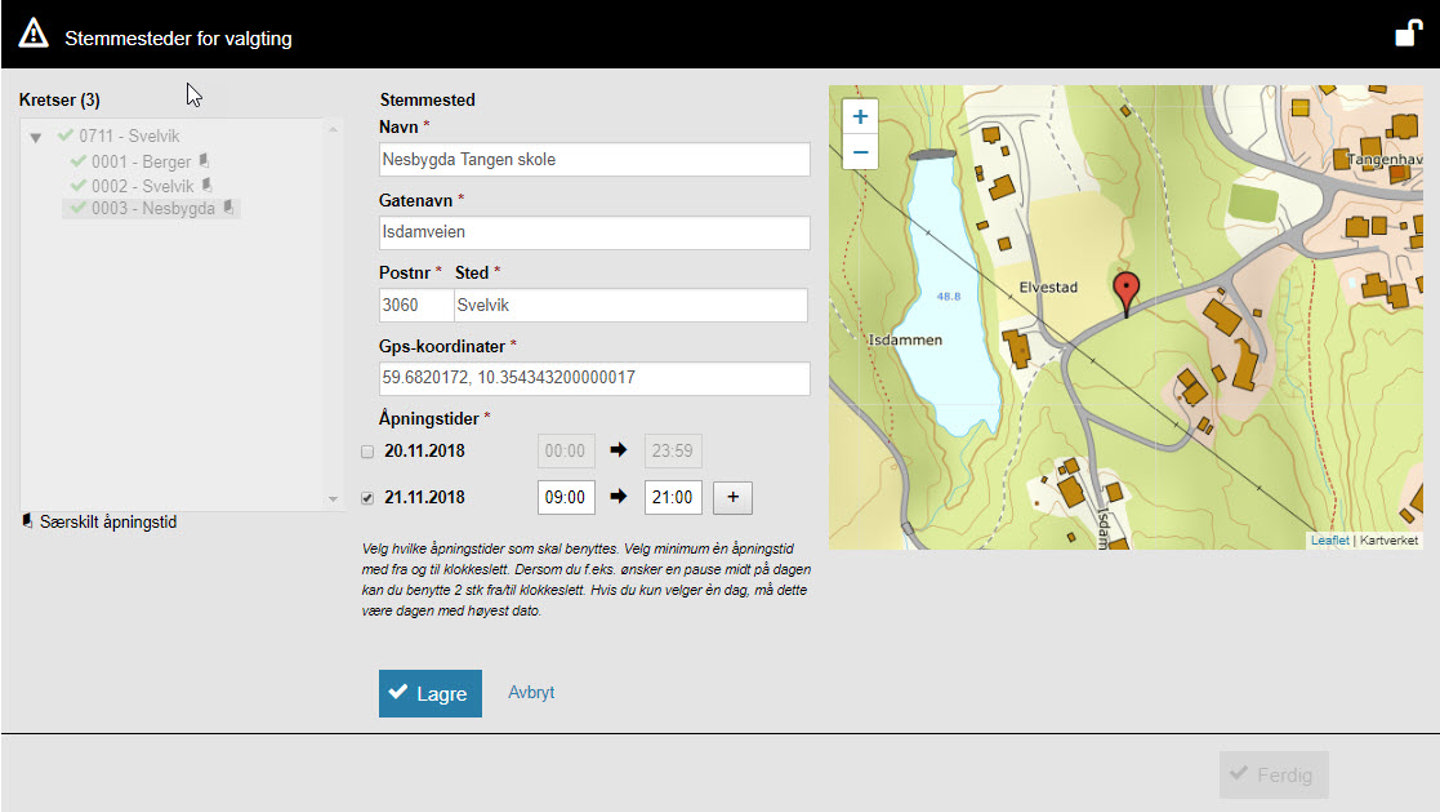
Task: Click the unlocked padlock icon
Action: [x=1408, y=34]
